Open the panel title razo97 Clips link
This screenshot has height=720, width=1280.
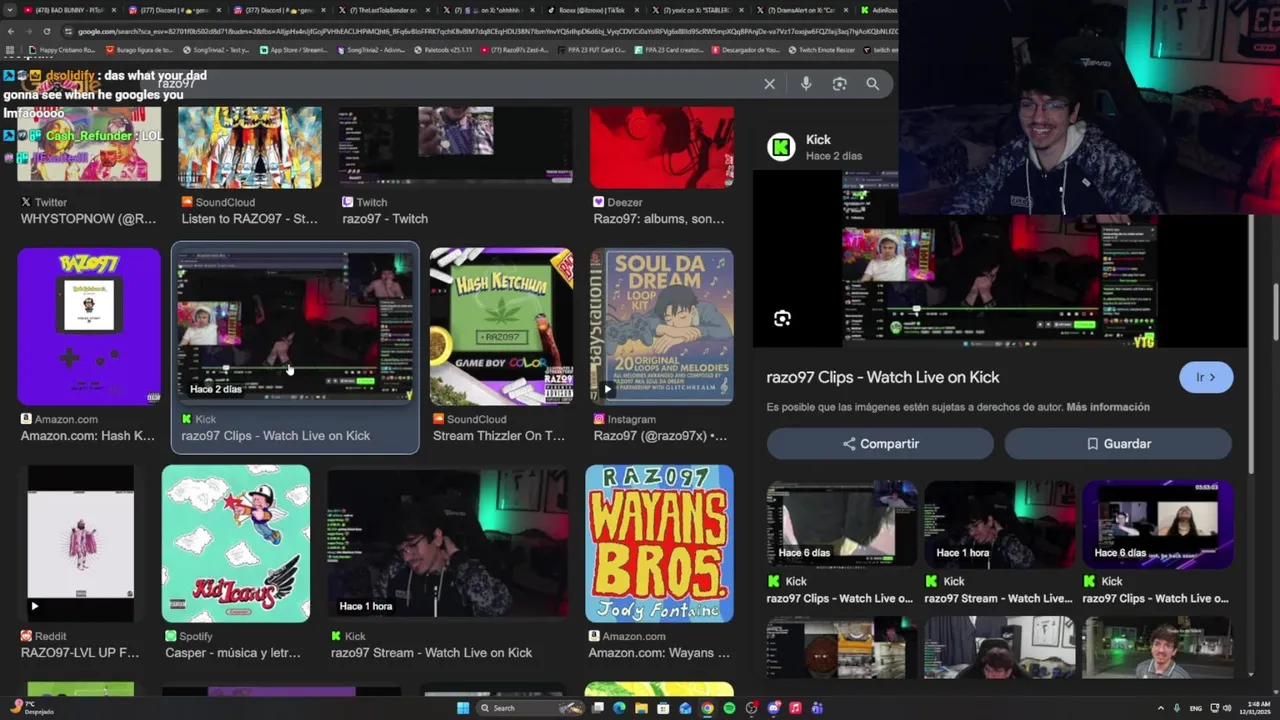coord(883,377)
